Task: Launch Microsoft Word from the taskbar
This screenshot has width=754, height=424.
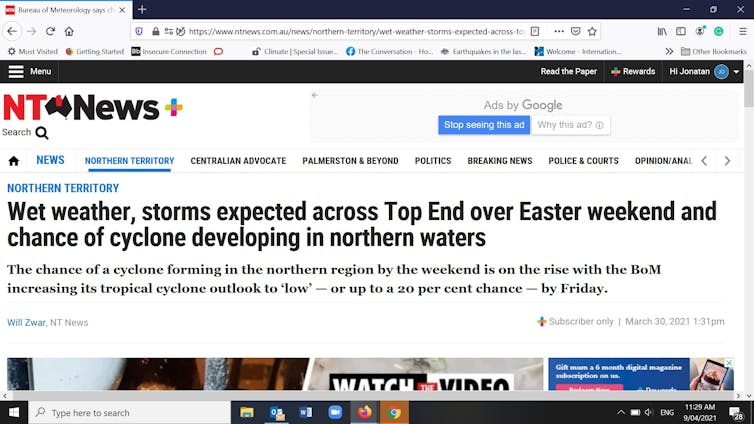Action: [x=306, y=412]
